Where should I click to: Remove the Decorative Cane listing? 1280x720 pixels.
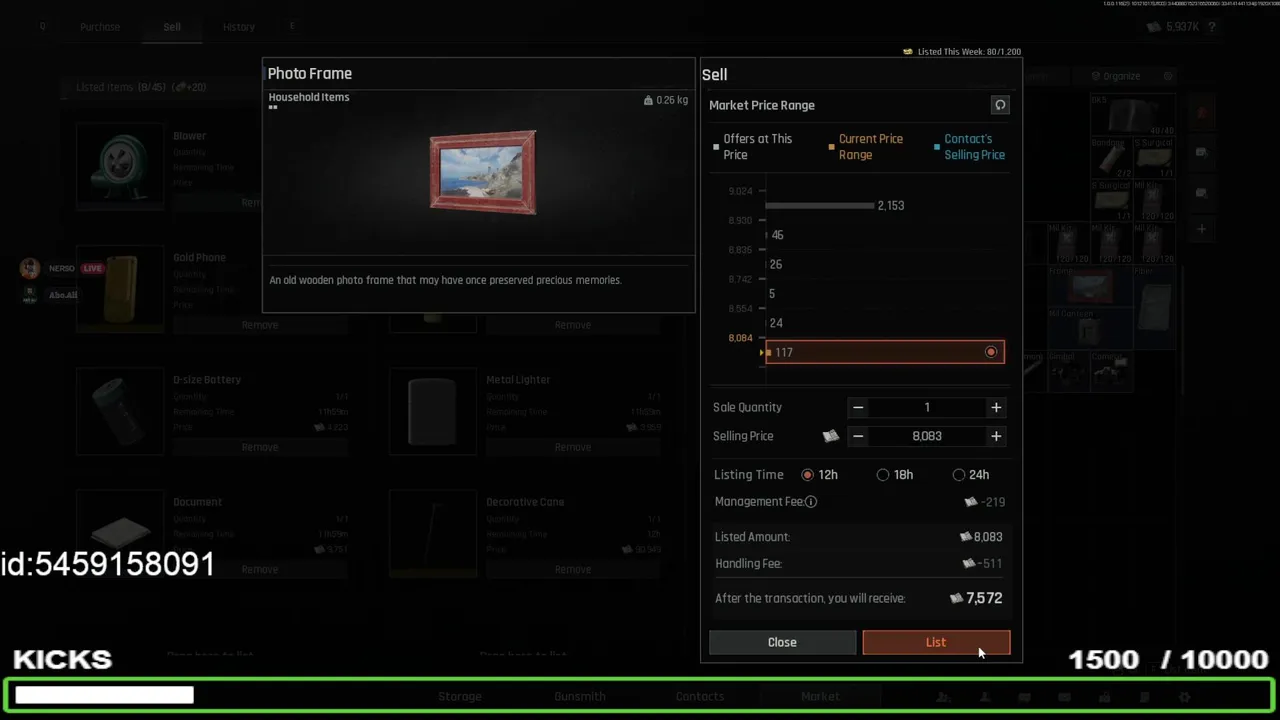pyautogui.click(x=573, y=569)
